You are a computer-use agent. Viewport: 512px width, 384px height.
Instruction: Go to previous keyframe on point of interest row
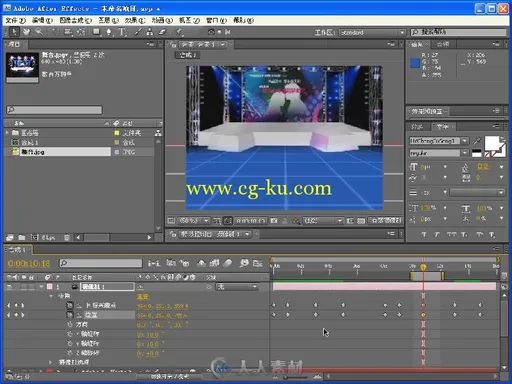tap(8, 305)
